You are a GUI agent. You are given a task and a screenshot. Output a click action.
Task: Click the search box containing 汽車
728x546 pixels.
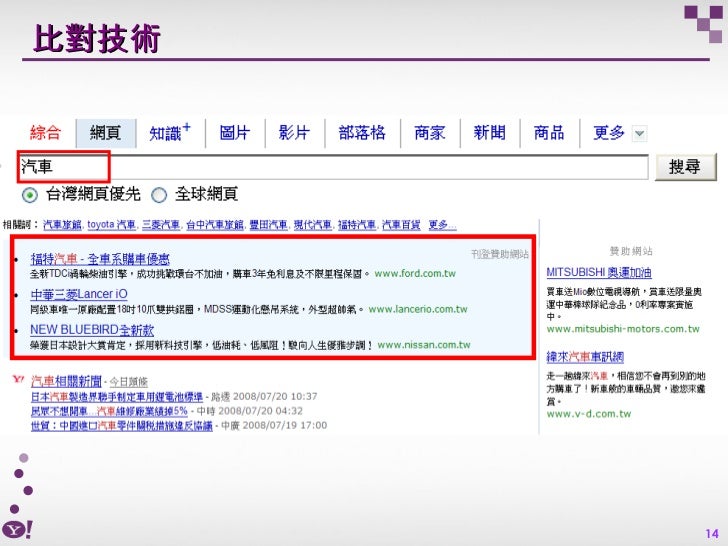tap(332, 167)
